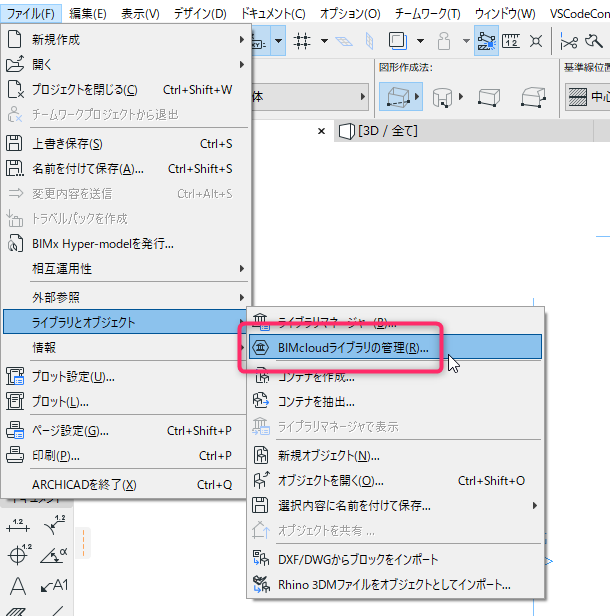This screenshot has width=610, height=616.
Task: Click the trace reference toolbar icon
Action: pyautogui.click(x=398, y=40)
